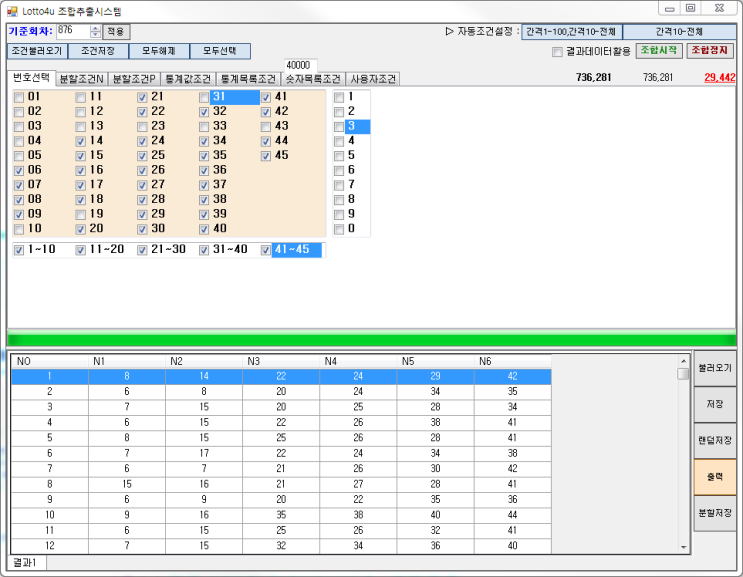Check the last-digit 7 checkbox
Screen dimensions: 743x577
click(x=339, y=186)
